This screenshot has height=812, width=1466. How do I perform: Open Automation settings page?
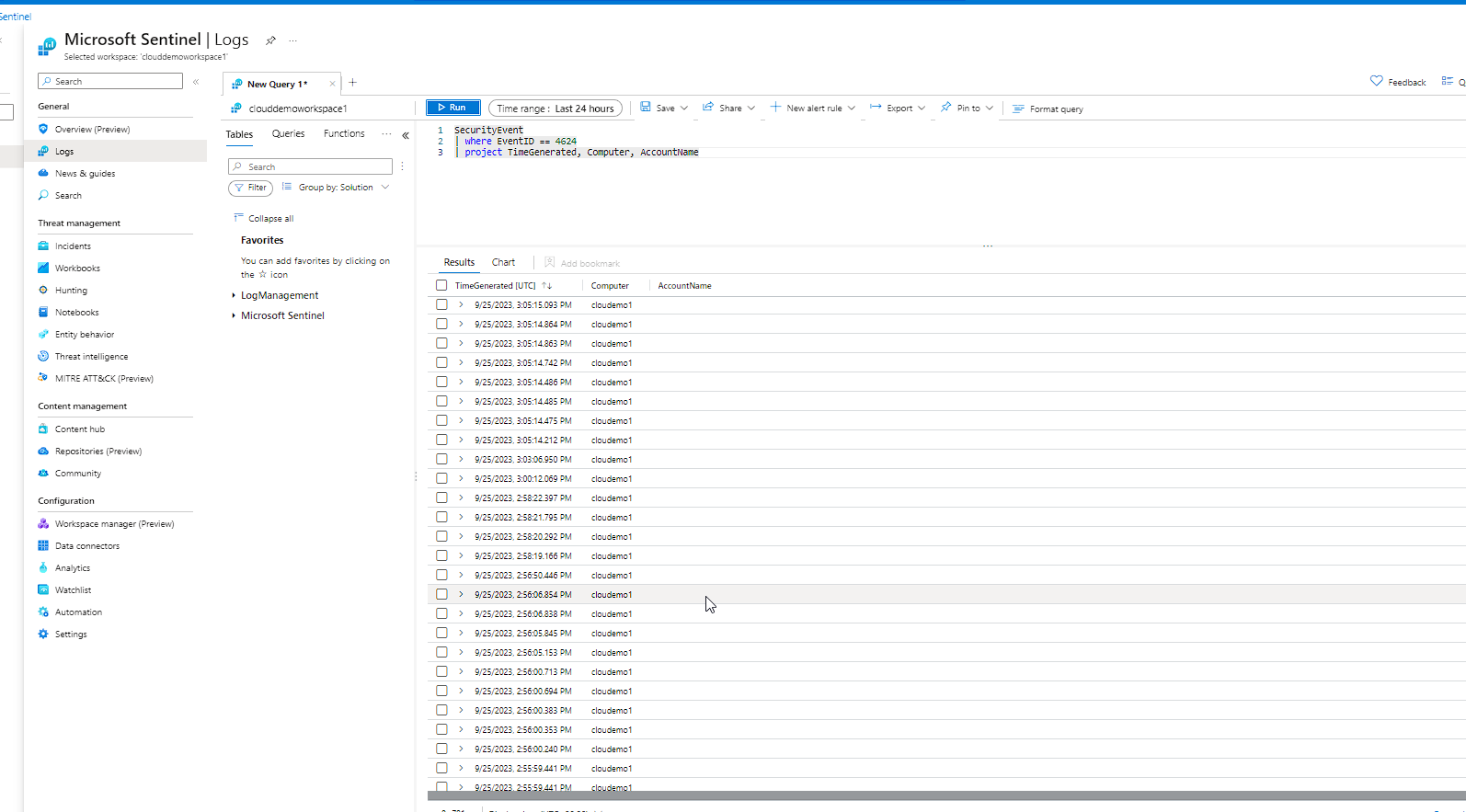(x=78, y=612)
